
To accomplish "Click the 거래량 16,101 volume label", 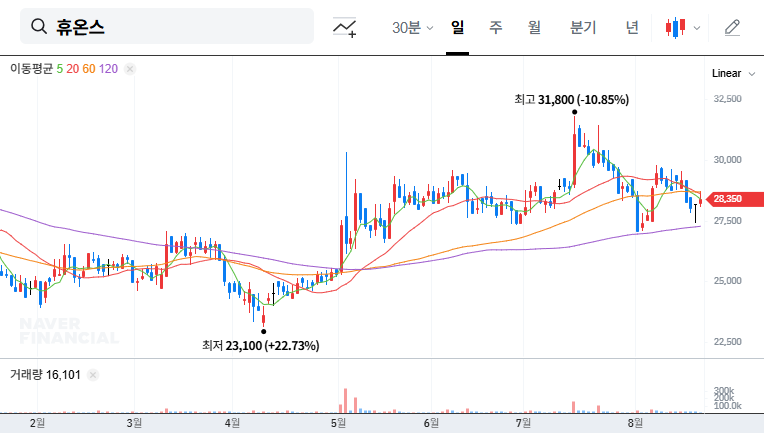I will pyautogui.click(x=44, y=375).
